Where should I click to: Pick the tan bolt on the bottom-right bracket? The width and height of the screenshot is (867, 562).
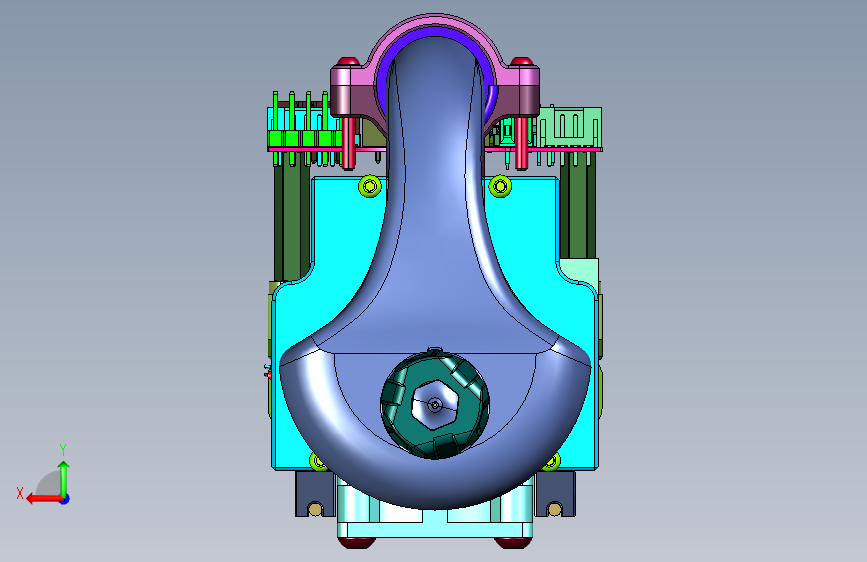click(x=555, y=508)
